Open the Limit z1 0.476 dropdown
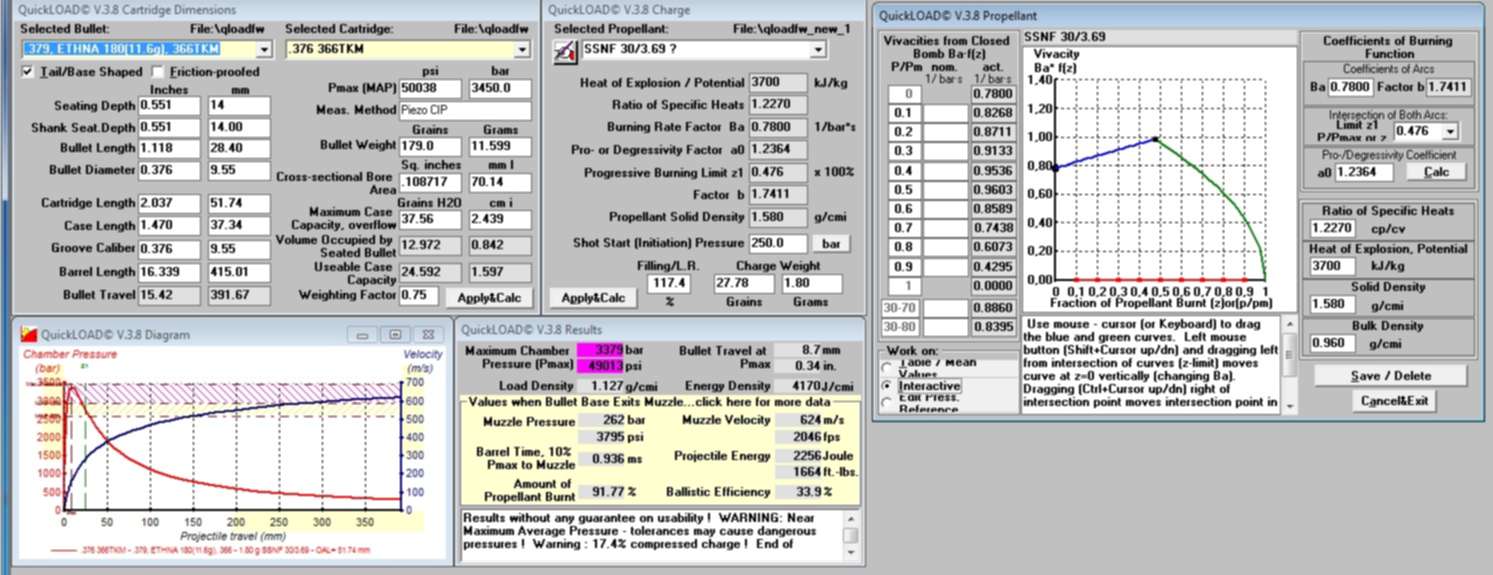The width and height of the screenshot is (1493, 575). click(x=1450, y=131)
